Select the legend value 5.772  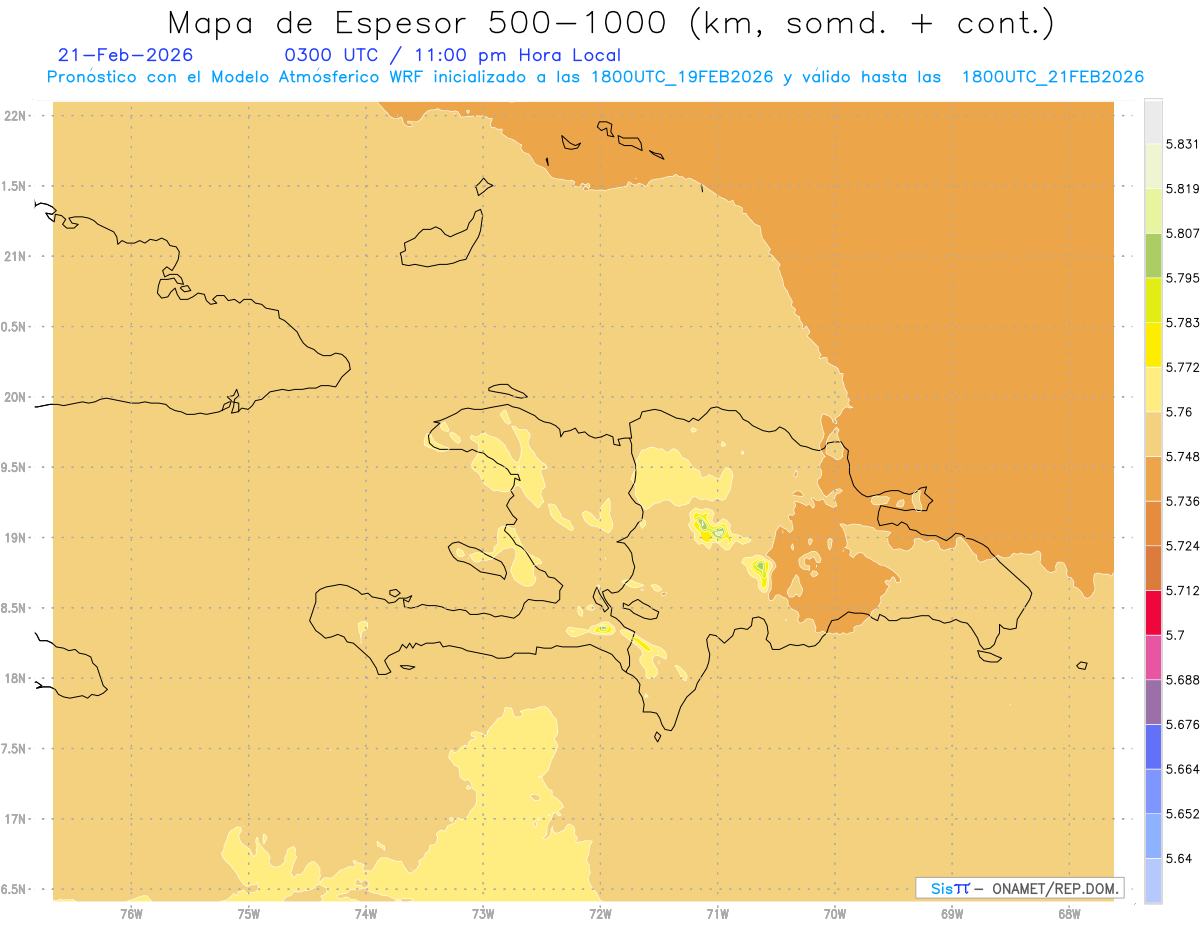click(1182, 367)
